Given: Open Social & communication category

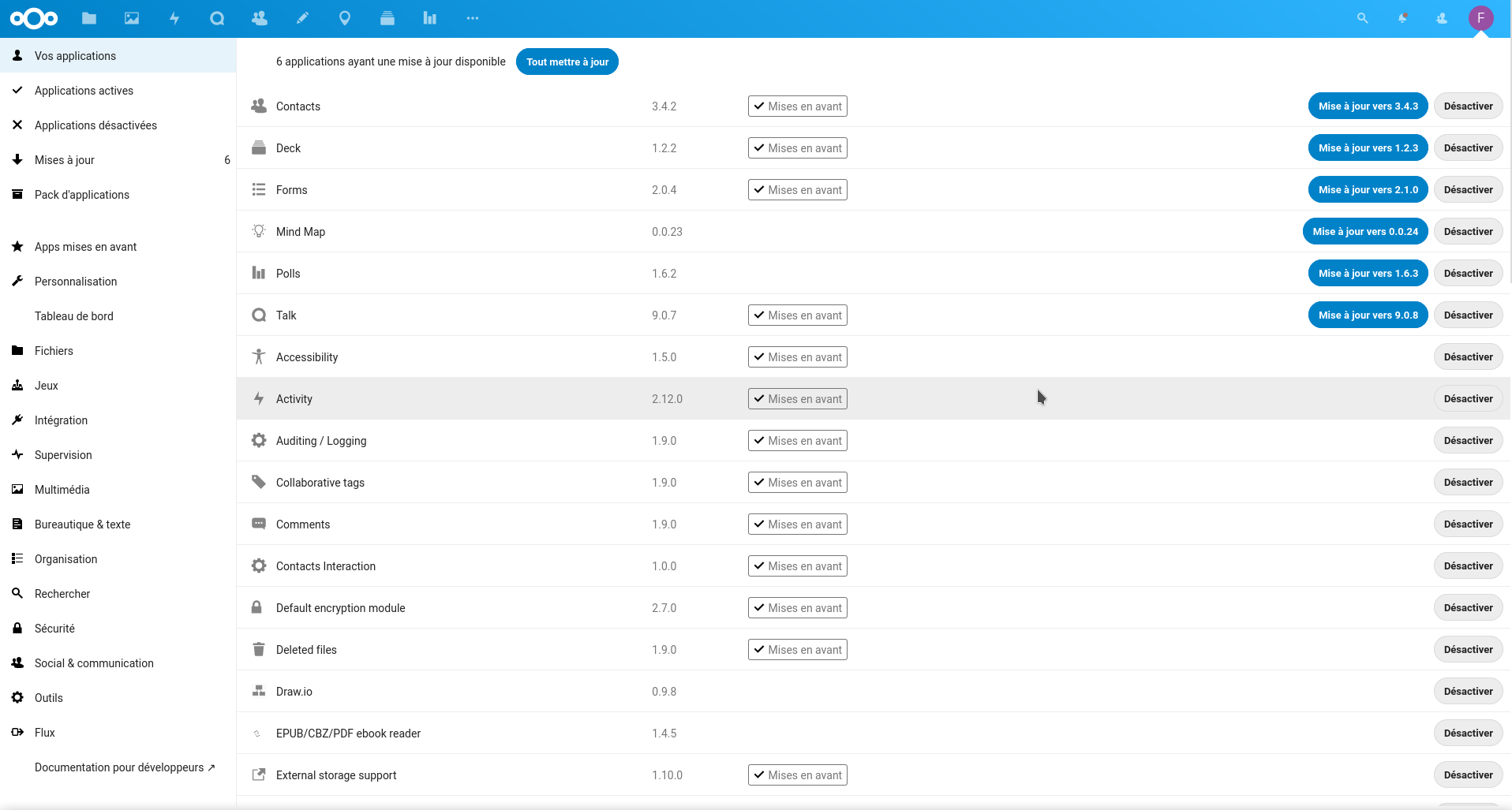Looking at the screenshot, I should coord(118,663).
